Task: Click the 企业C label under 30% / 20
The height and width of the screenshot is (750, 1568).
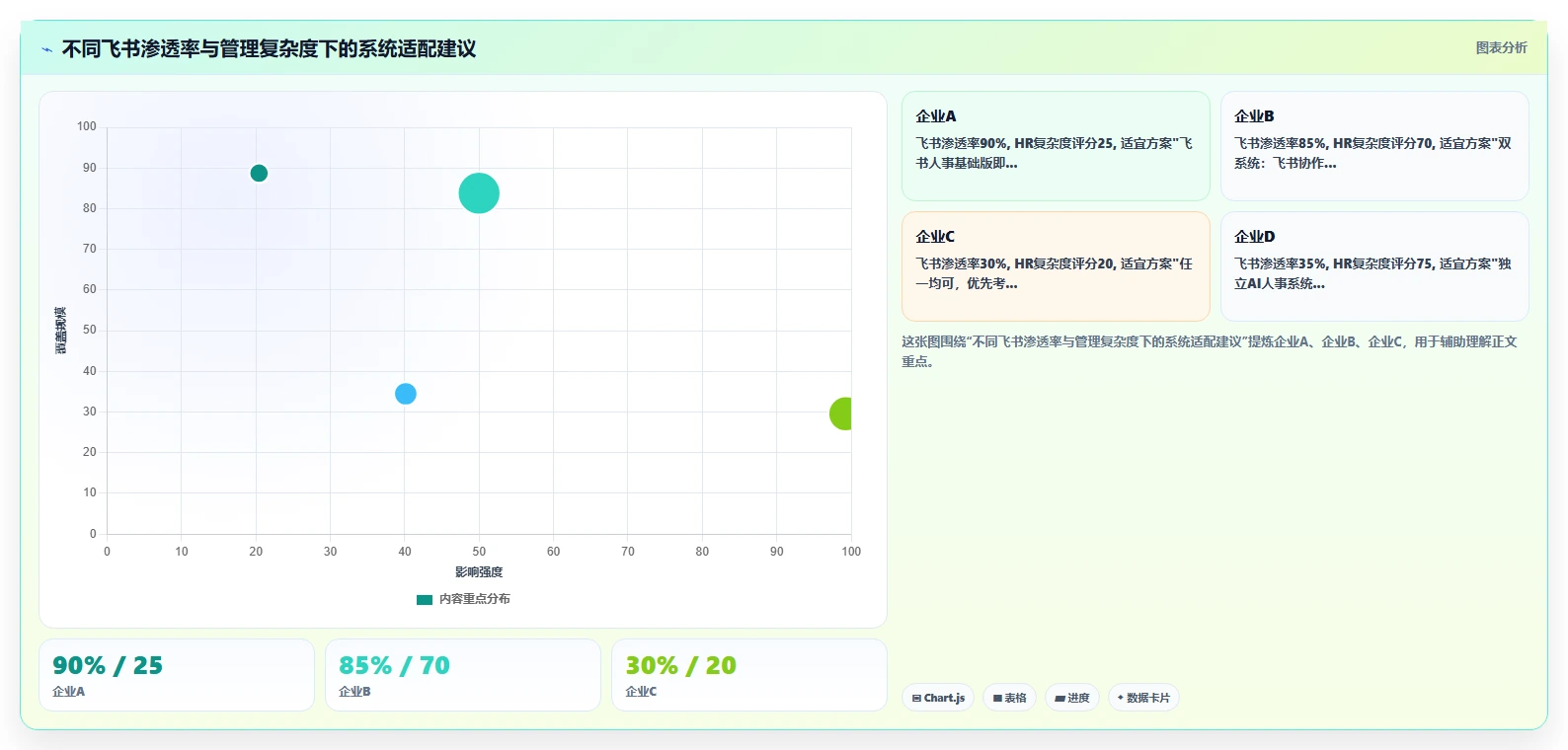Action: coord(641,692)
